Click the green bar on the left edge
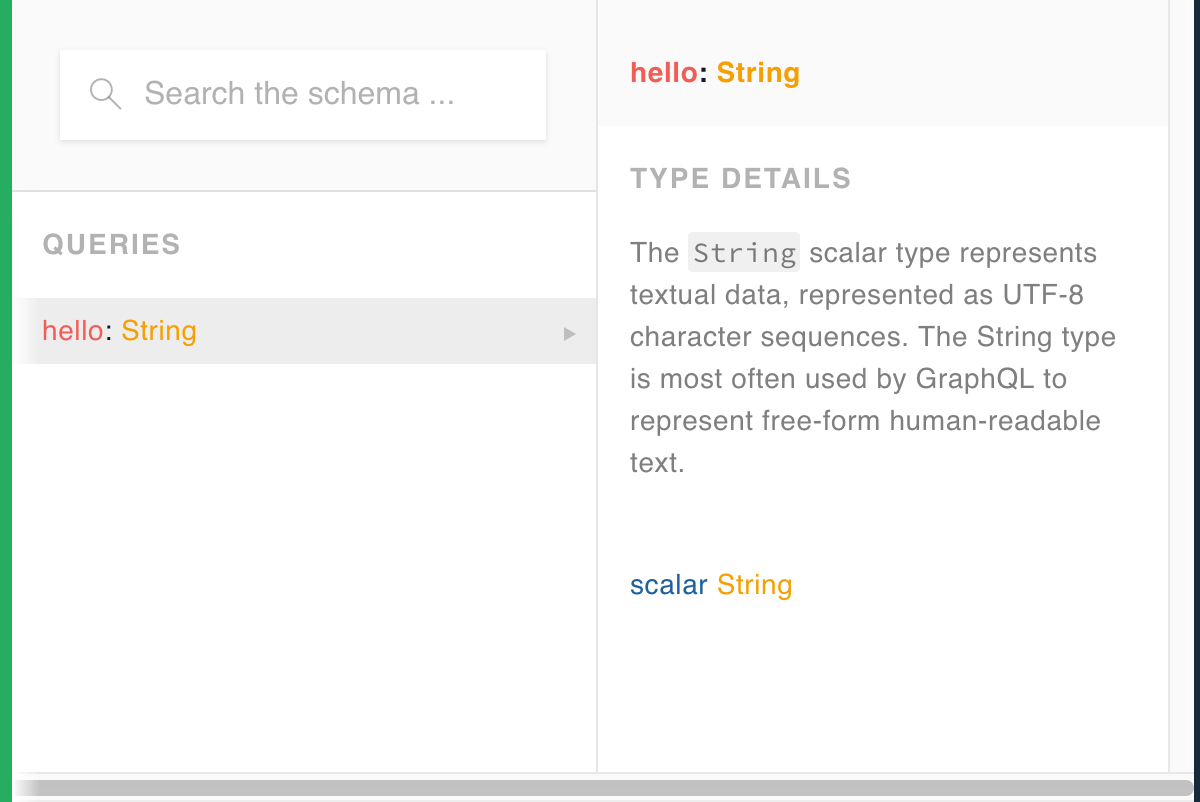Image resolution: width=1200 pixels, height=802 pixels. [5, 400]
